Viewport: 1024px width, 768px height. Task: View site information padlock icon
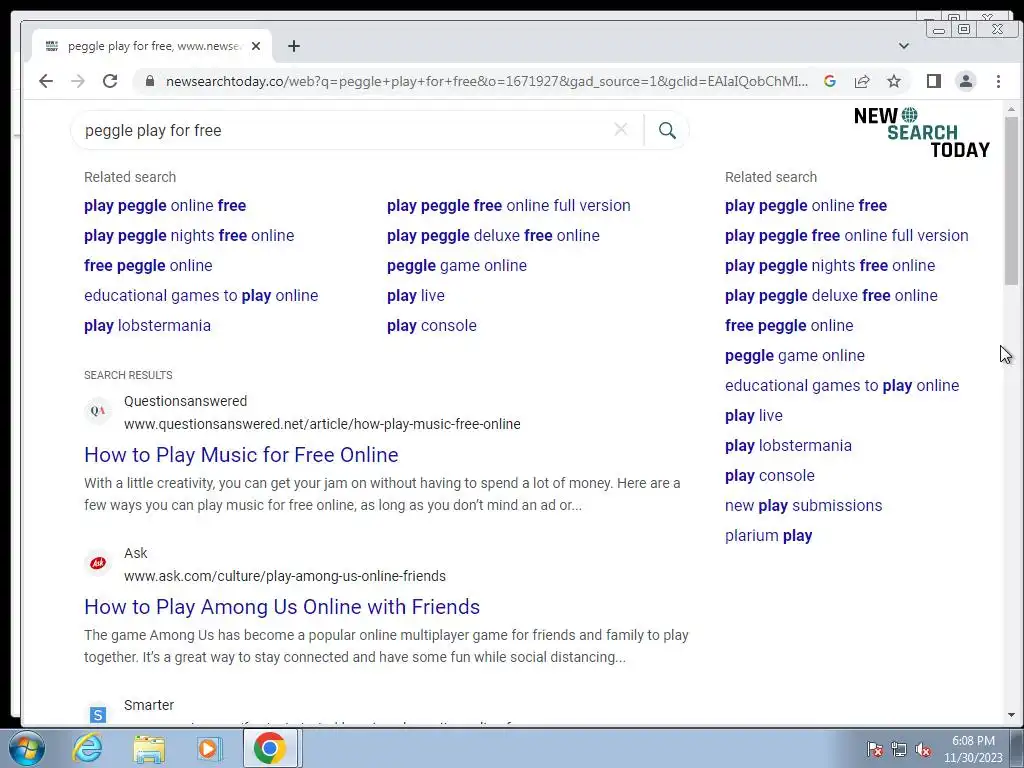(150, 81)
